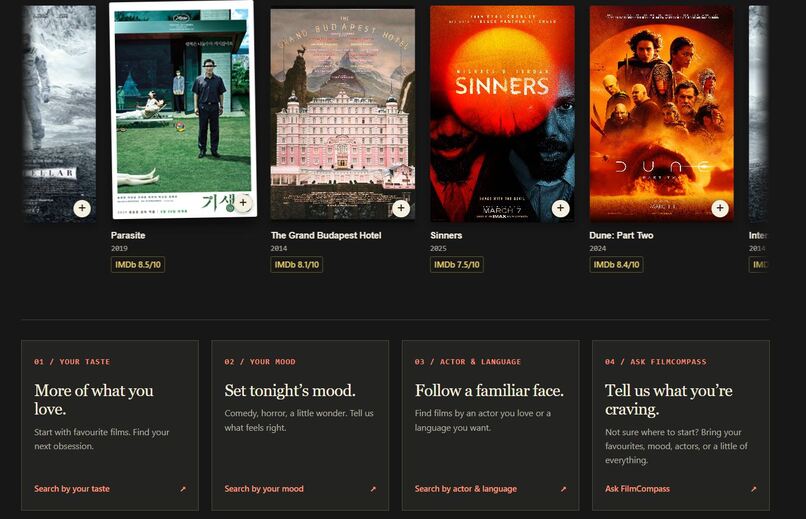Screen dimensions: 806x519
Task: Click the Dune: Part Two title text
Action: 621,235
